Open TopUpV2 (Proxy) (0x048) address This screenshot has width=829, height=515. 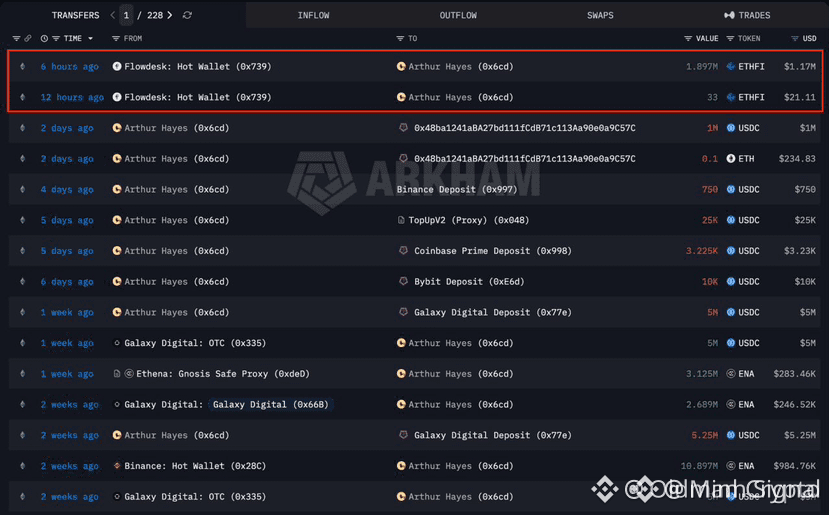coord(468,220)
